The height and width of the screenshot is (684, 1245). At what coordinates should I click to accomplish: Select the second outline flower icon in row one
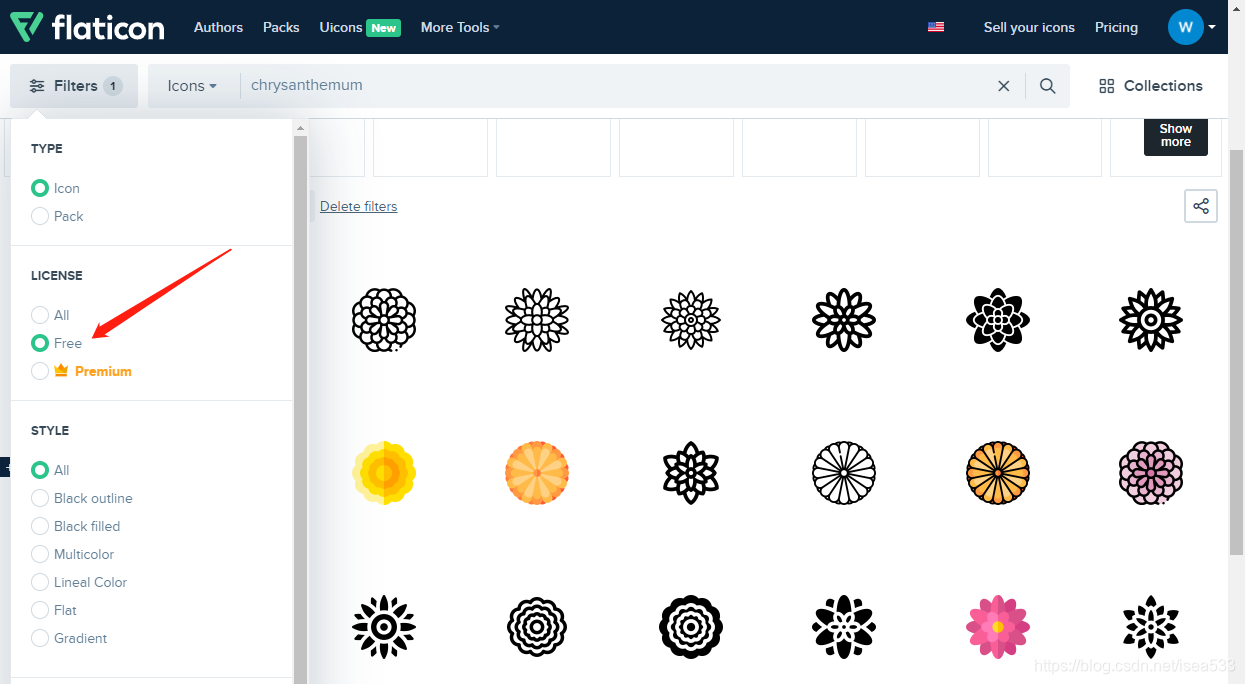click(537, 320)
